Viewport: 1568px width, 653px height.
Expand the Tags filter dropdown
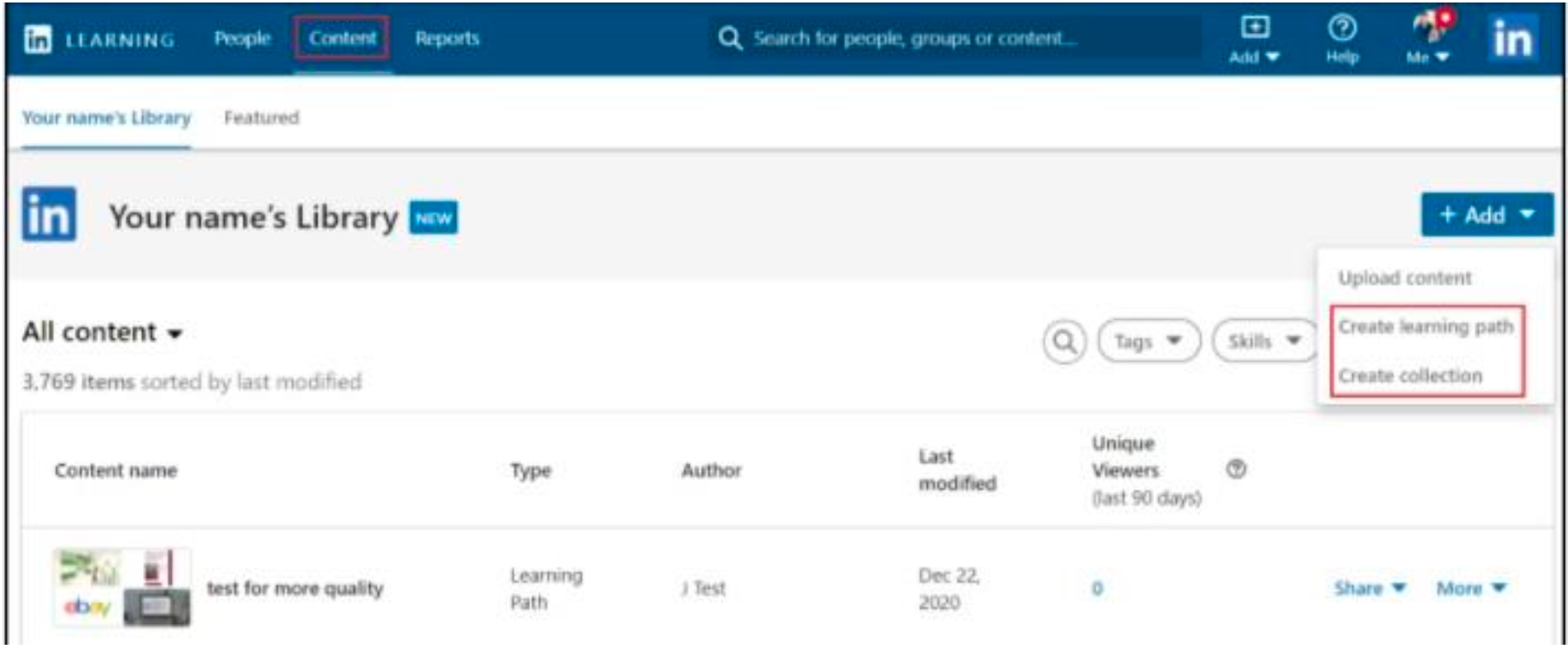[x=1147, y=341]
